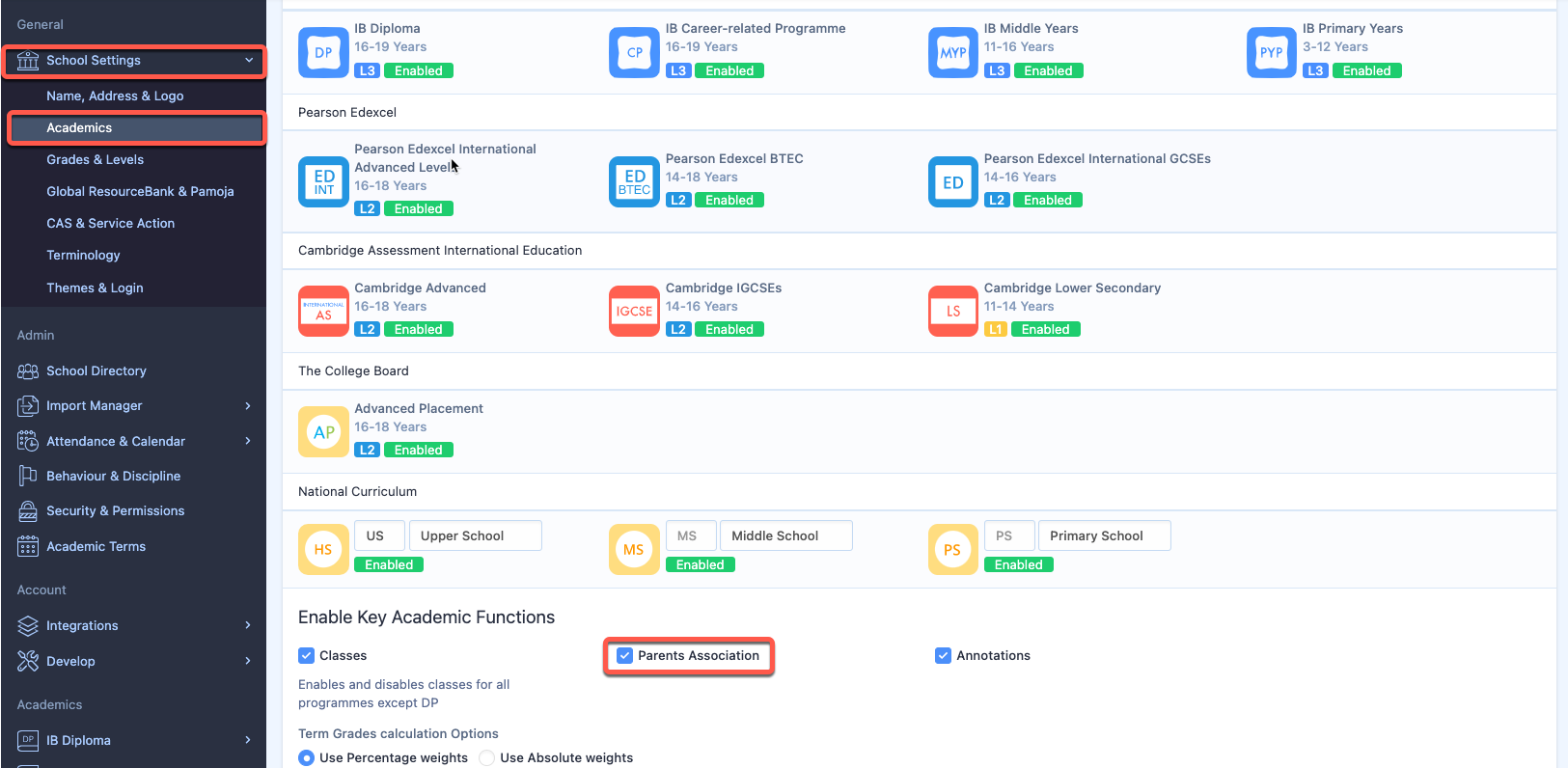Click the Cambridge Lower Secondary LS icon
The width and height of the screenshot is (1568, 768).
[x=953, y=312]
